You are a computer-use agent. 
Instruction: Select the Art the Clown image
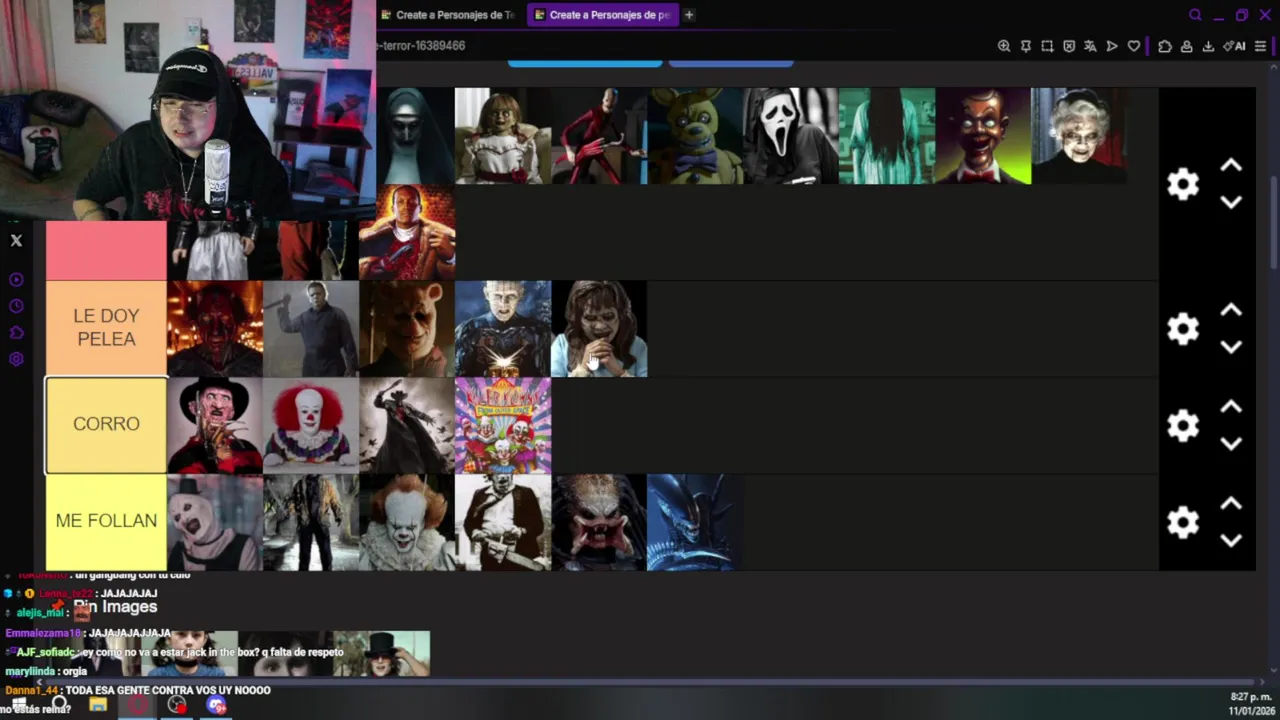[x=215, y=522]
